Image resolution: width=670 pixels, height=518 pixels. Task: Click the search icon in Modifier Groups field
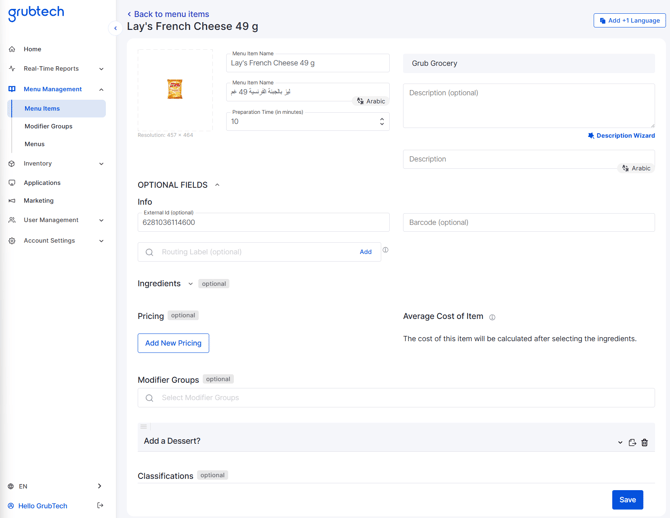point(149,398)
